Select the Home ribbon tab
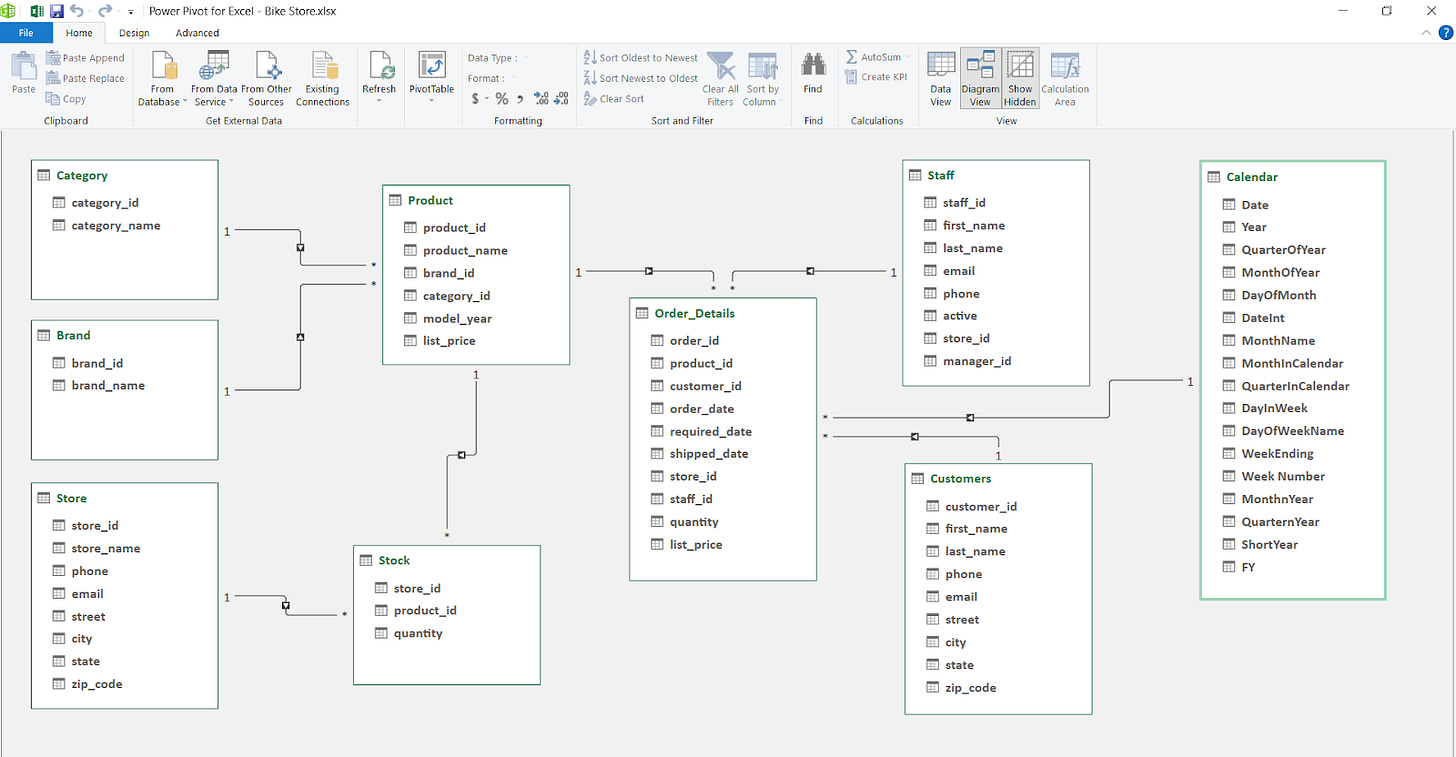 79,33
